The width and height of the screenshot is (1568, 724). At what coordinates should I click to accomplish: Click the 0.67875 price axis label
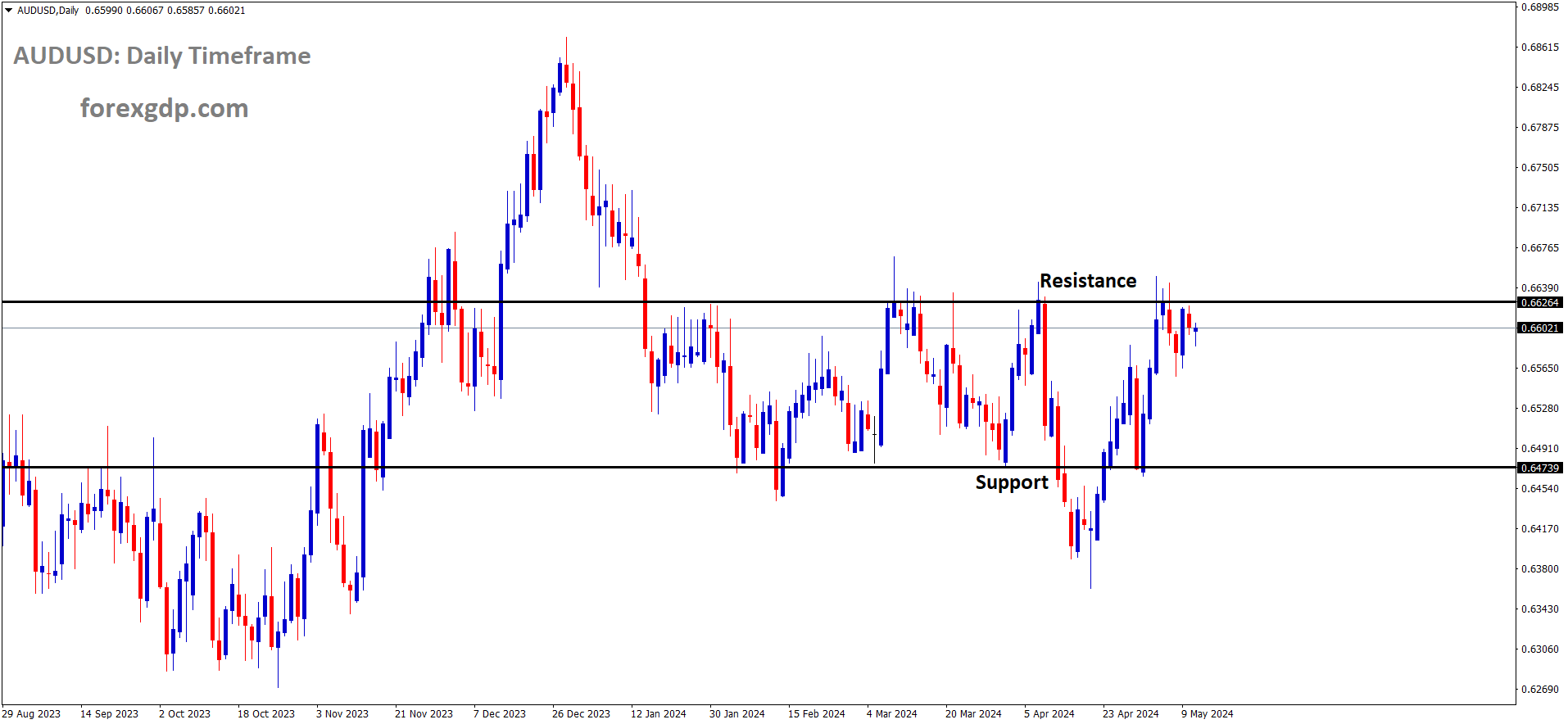point(1540,128)
